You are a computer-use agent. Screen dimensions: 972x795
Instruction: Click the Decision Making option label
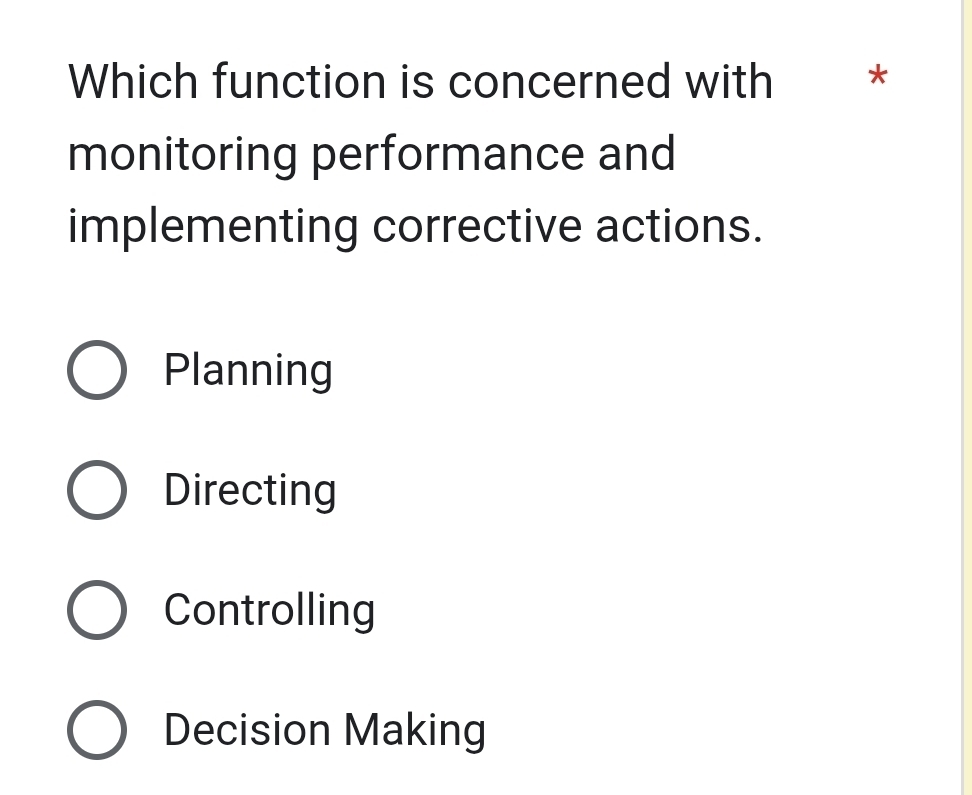[x=324, y=730]
